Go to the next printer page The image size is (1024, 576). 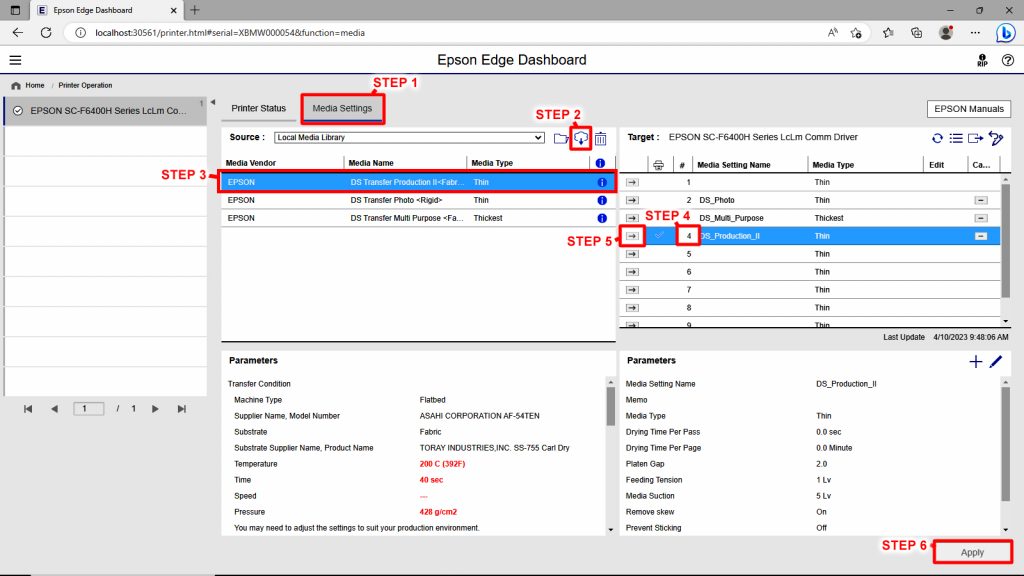pos(155,409)
